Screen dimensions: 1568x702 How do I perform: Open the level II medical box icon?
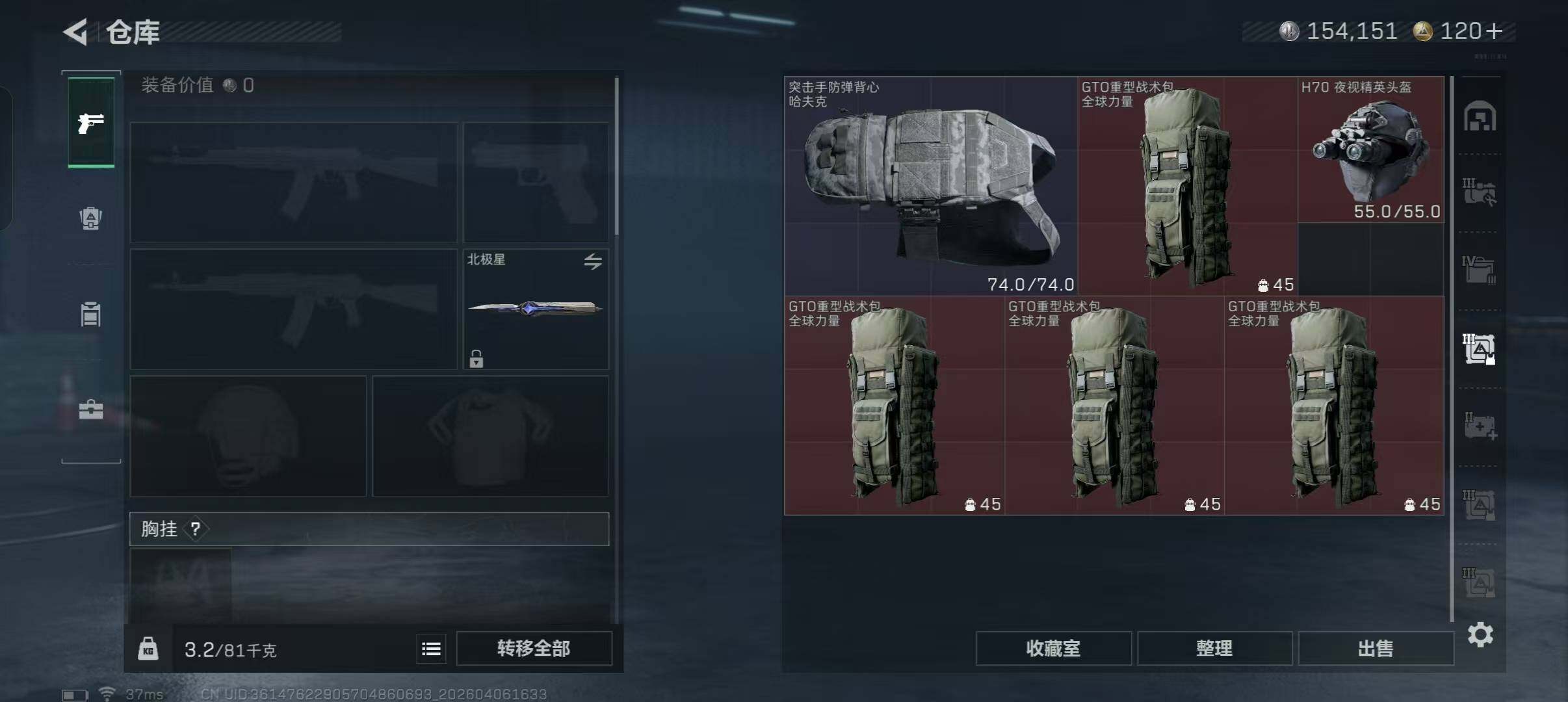point(1480,426)
